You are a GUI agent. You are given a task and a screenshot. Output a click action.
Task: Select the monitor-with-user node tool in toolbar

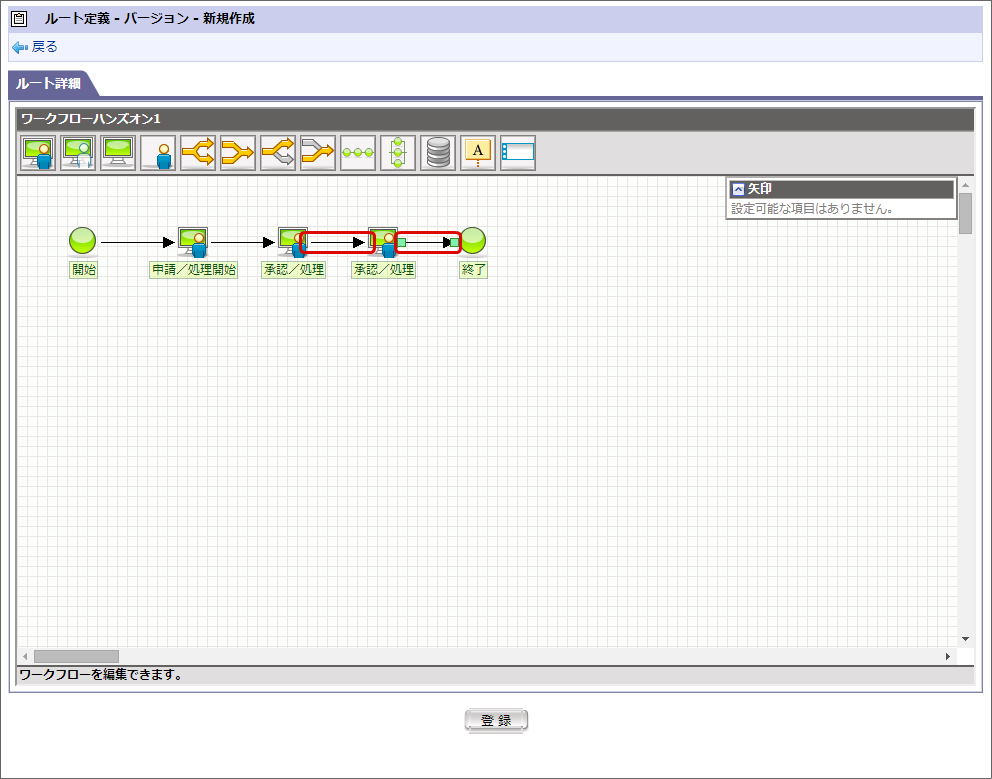click(38, 153)
